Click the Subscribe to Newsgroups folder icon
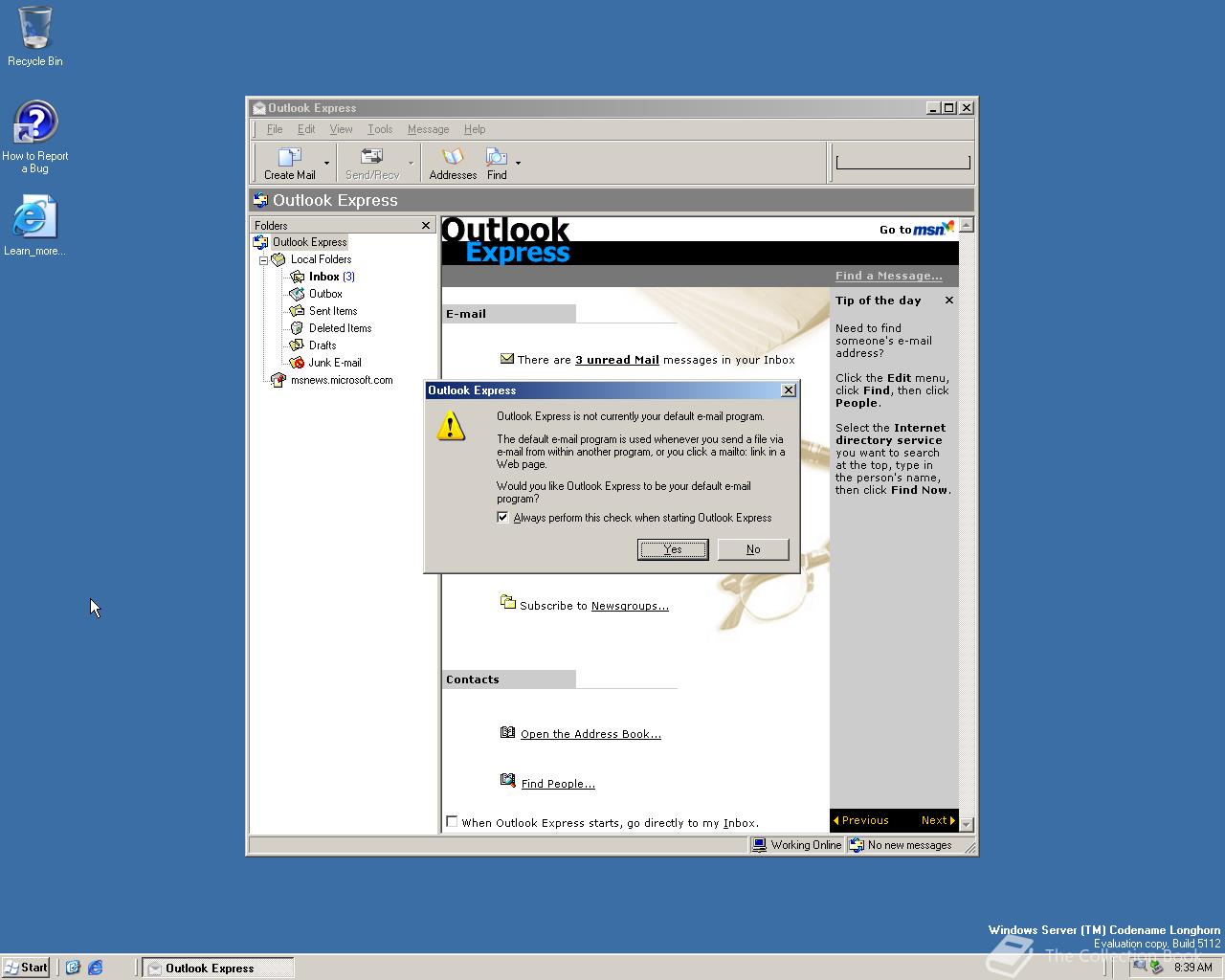 508,602
